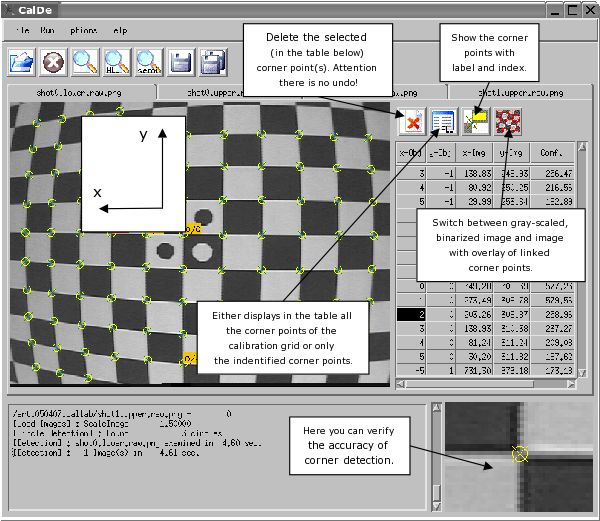Viewport: 600px width, 521px height.
Task: Click the first plain magnifying glass icon
Action: click(86, 64)
